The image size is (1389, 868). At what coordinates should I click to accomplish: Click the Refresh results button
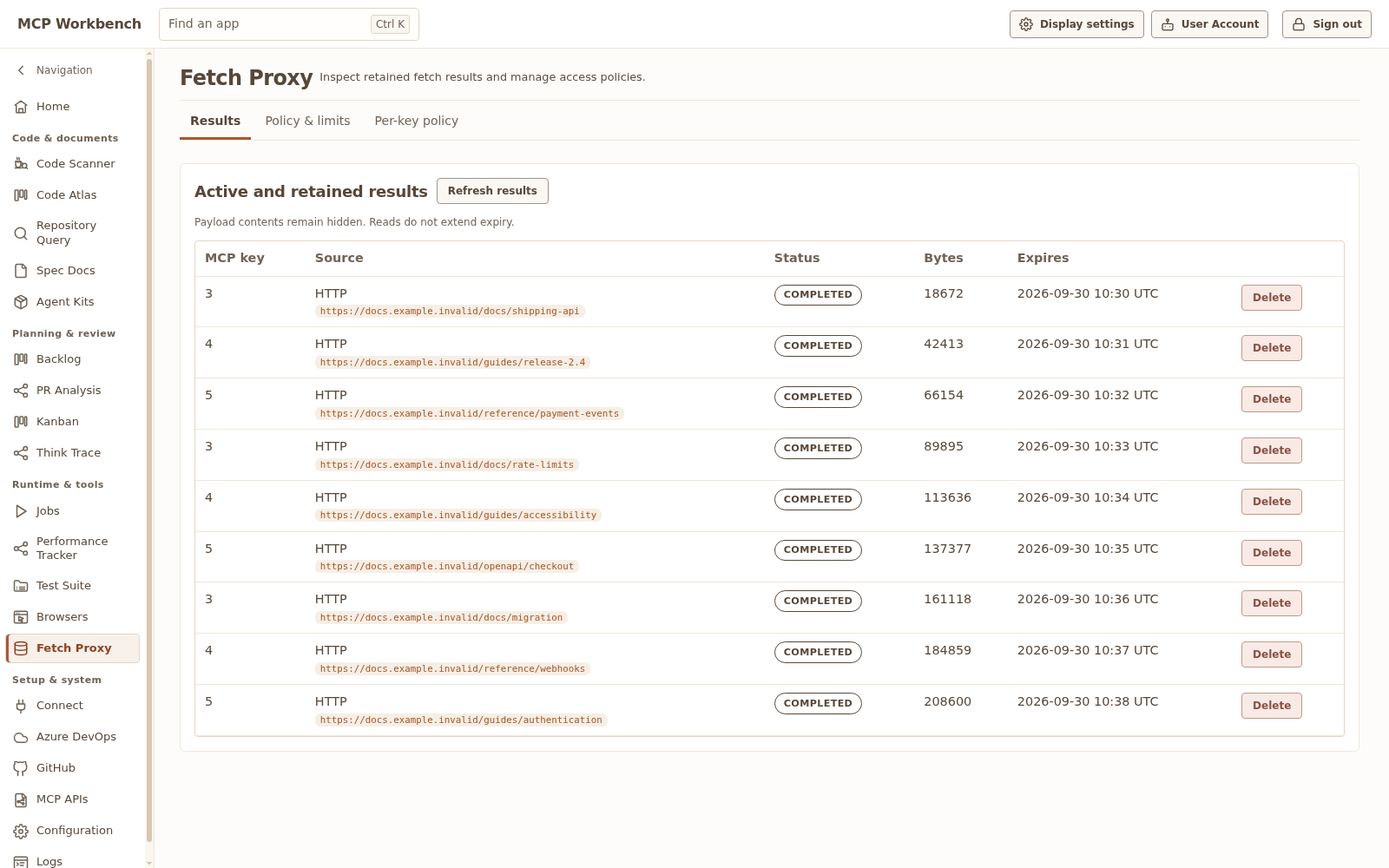point(492,191)
